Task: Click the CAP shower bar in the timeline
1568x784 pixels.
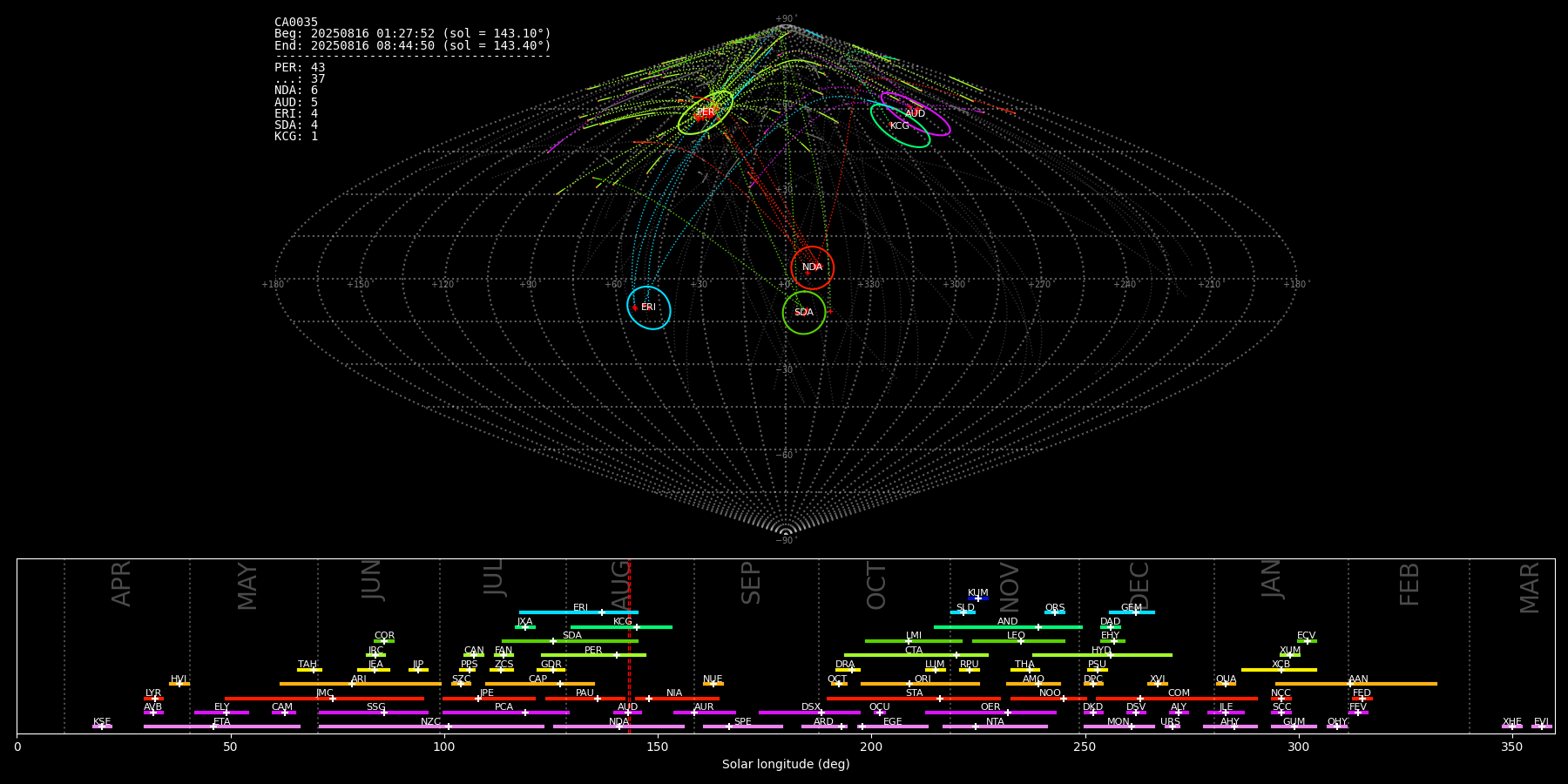Action: [x=540, y=684]
